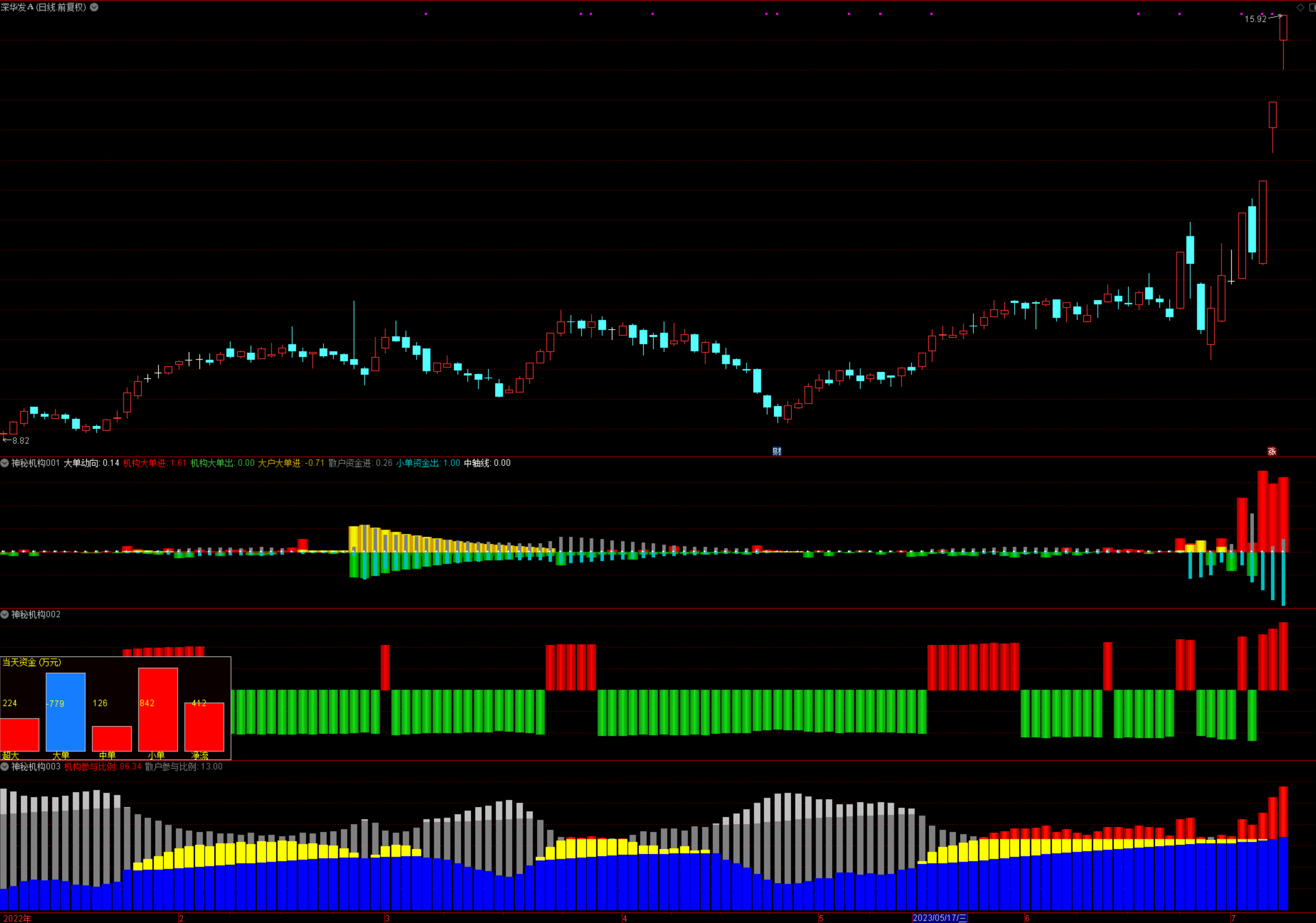Click the blue 大单 fund bar
This screenshot has width=1316, height=923.
click(x=65, y=712)
